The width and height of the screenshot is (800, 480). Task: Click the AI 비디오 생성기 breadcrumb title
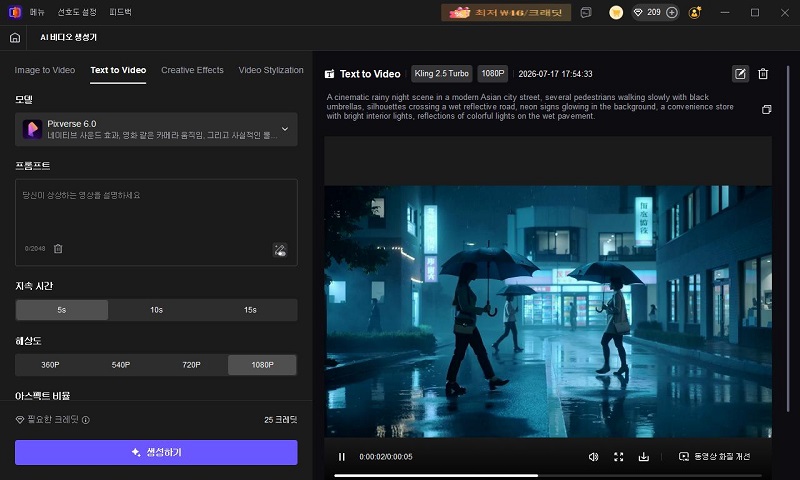coord(68,37)
